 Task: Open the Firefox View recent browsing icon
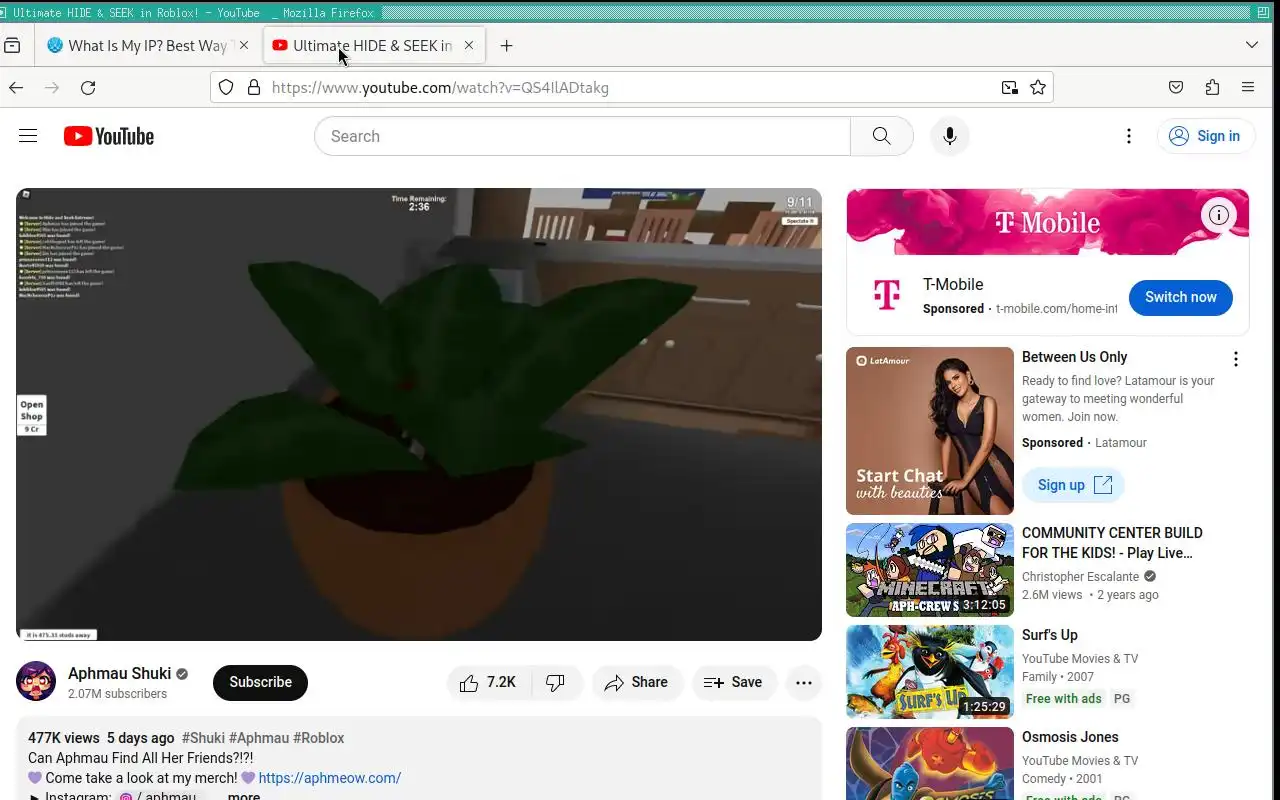12,45
